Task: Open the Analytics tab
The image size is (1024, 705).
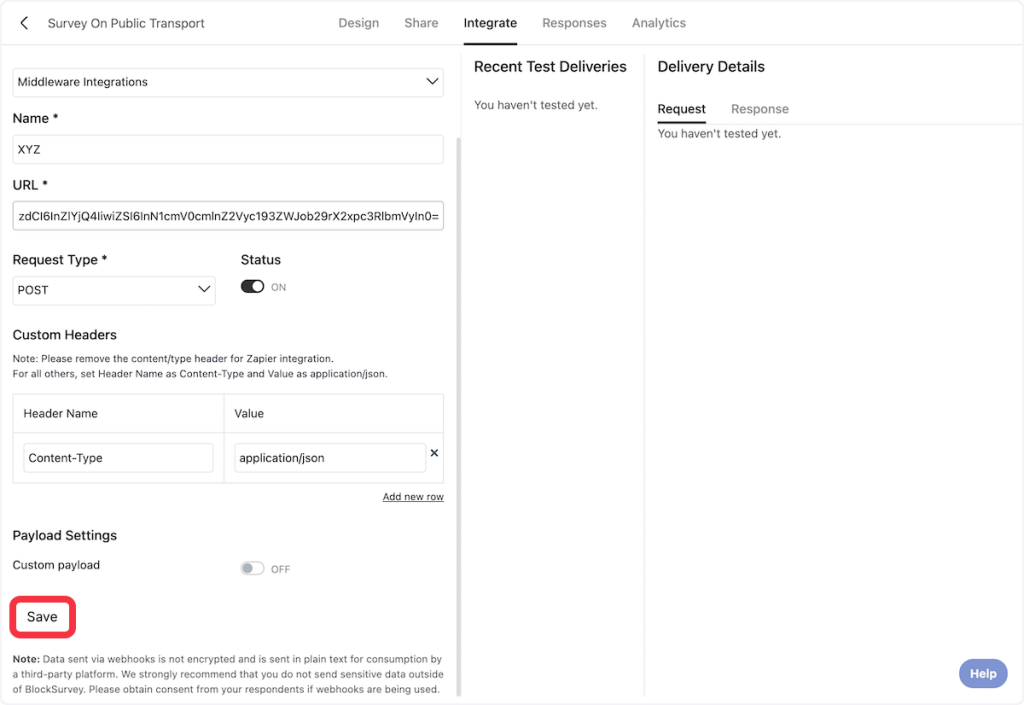Action: 658,23
